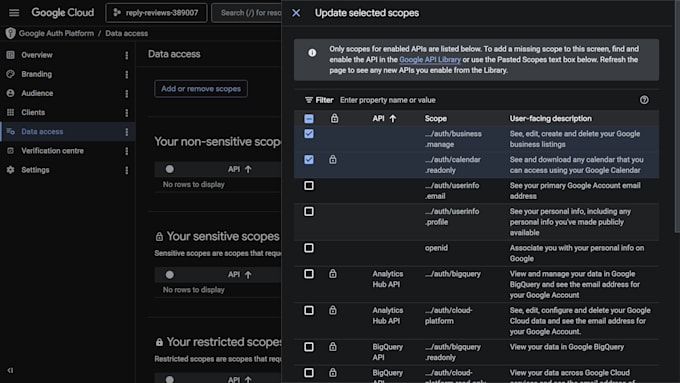Viewport: 680px width, 383px height.
Task: Check the auth/userinfo.profile scope checkbox
Action: click(309, 211)
